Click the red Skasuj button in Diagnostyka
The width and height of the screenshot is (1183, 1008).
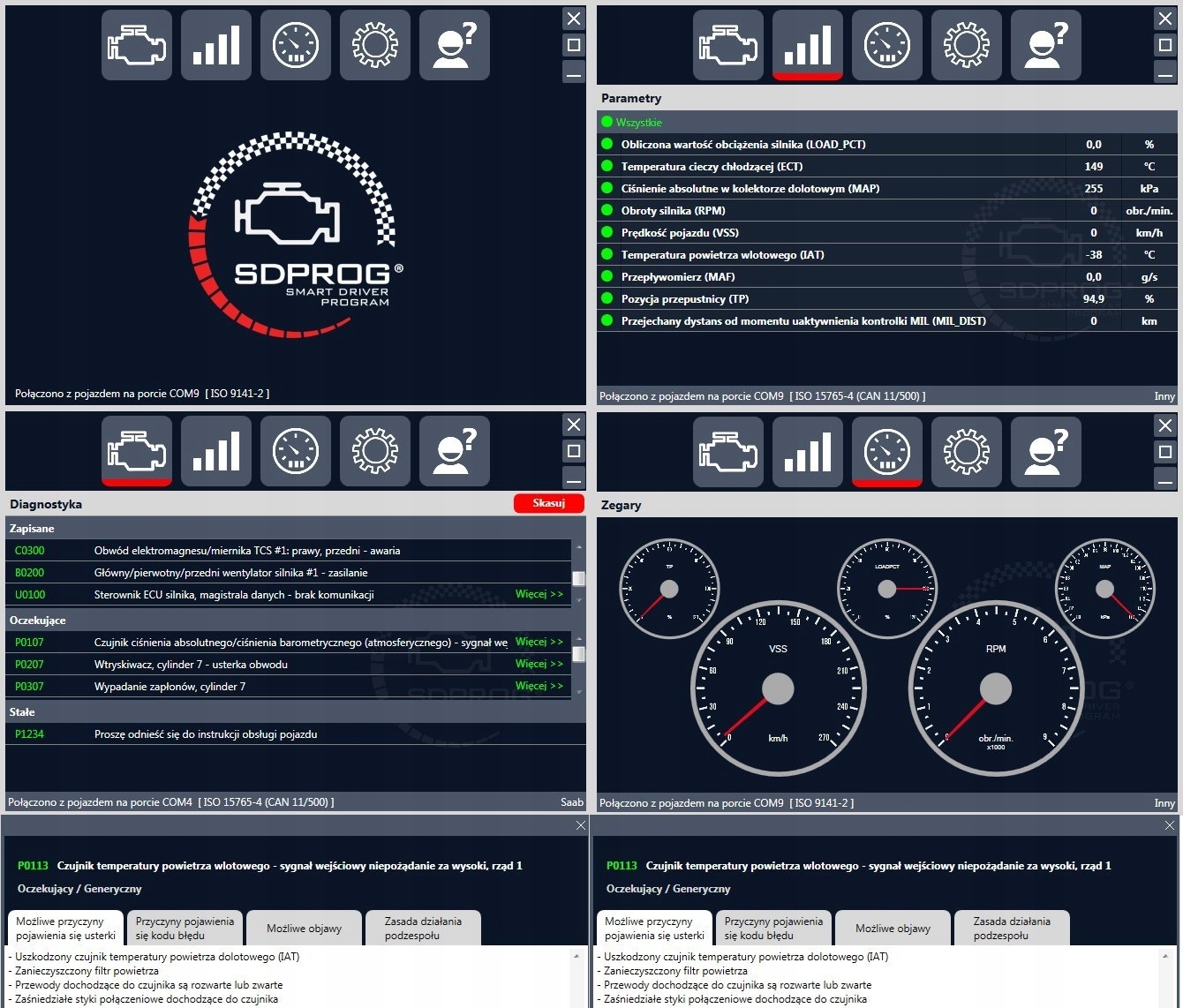coord(549,503)
